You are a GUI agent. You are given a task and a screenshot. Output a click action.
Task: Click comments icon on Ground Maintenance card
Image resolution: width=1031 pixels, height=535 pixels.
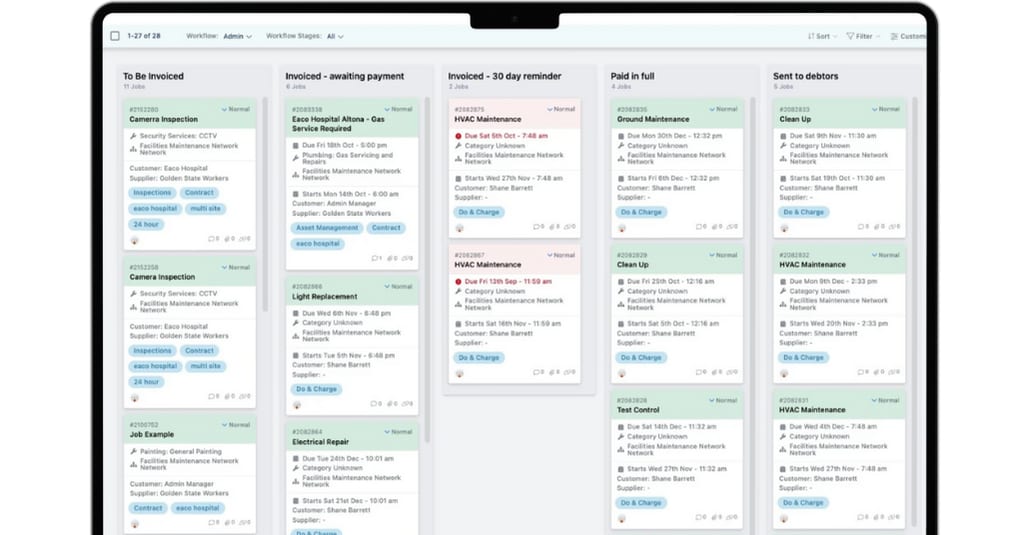(x=701, y=227)
